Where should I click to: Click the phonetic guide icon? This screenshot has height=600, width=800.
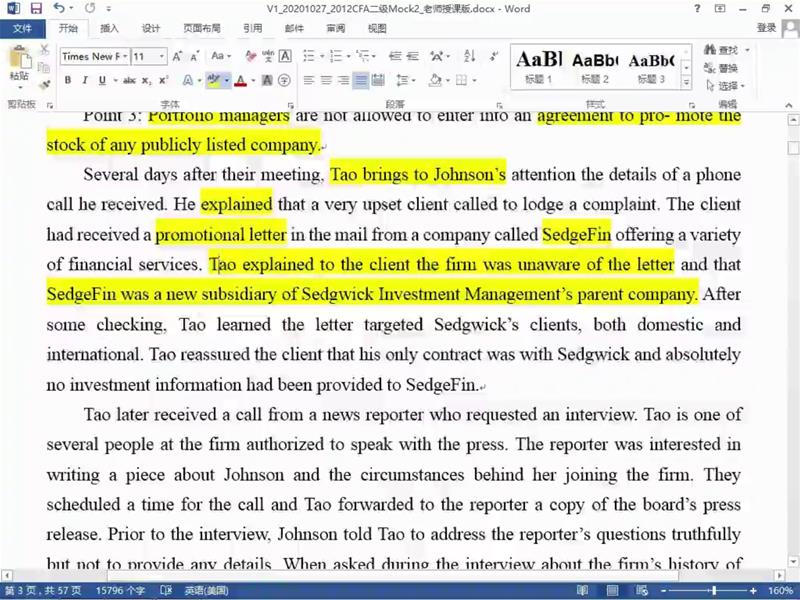[268, 56]
